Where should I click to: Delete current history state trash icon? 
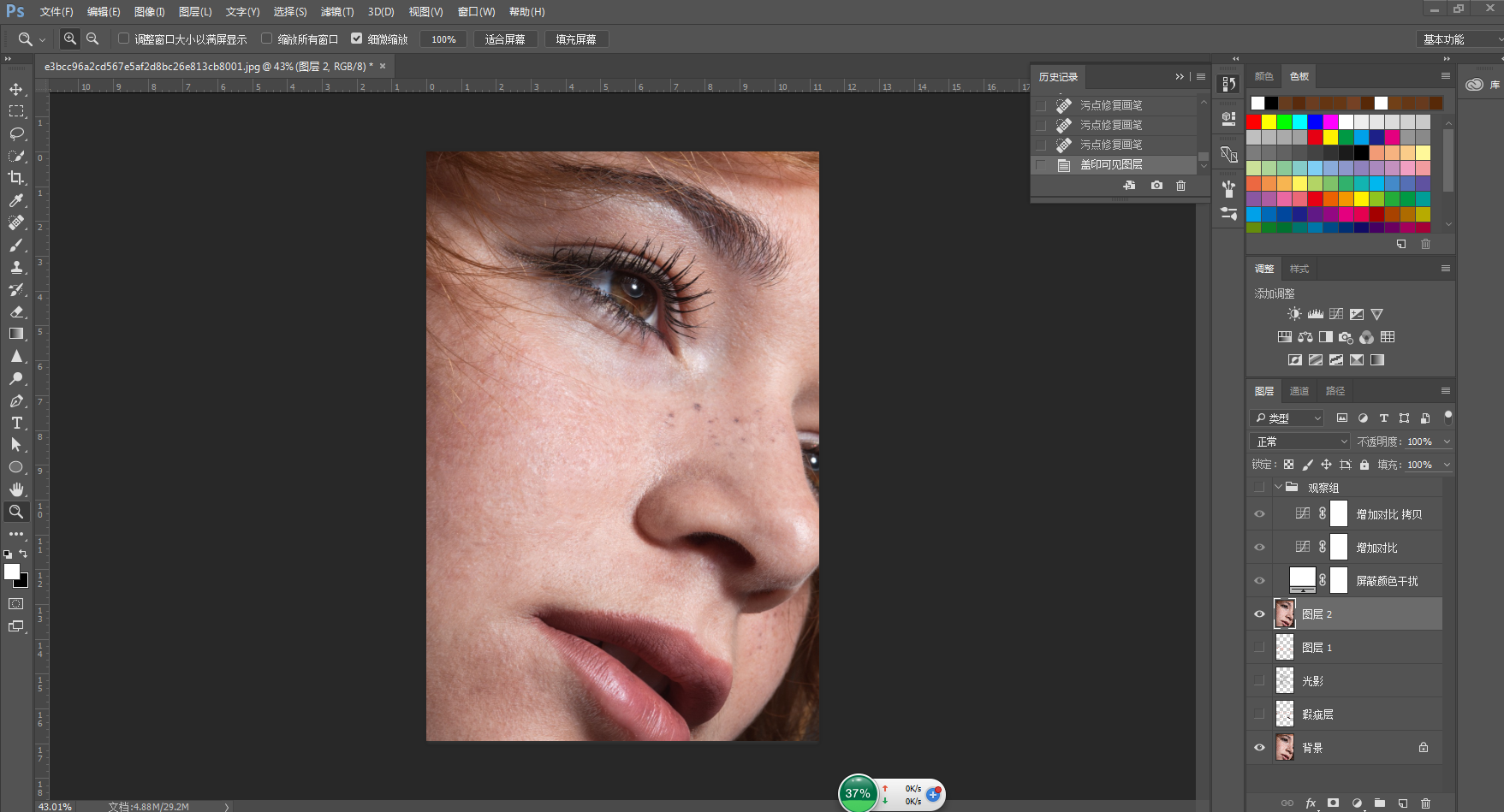pyautogui.click(x=1181, y=186)
